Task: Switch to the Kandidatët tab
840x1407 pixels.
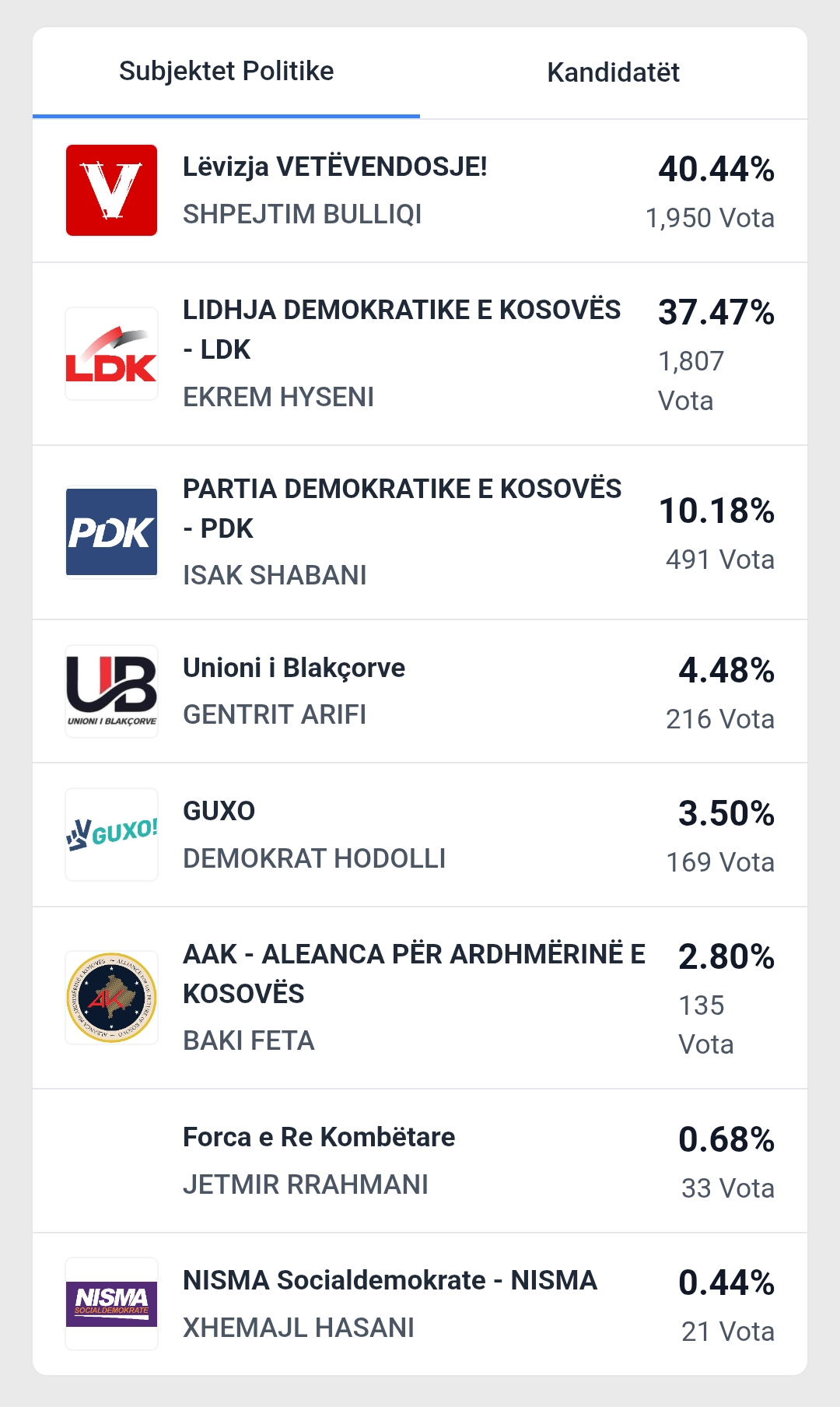Action: point(613,72)
